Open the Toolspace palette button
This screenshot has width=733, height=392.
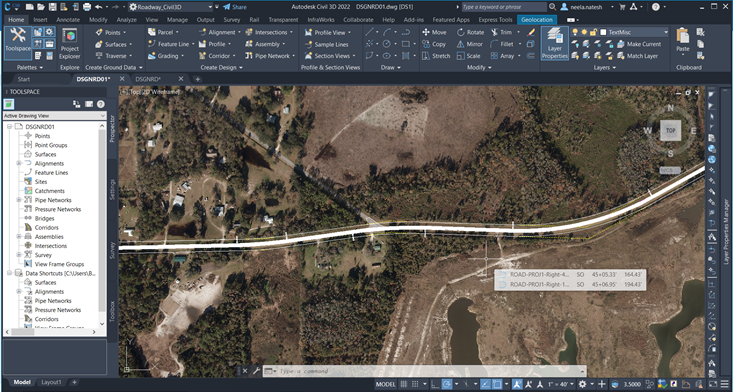pyautogui.click(x=18, y=43)
